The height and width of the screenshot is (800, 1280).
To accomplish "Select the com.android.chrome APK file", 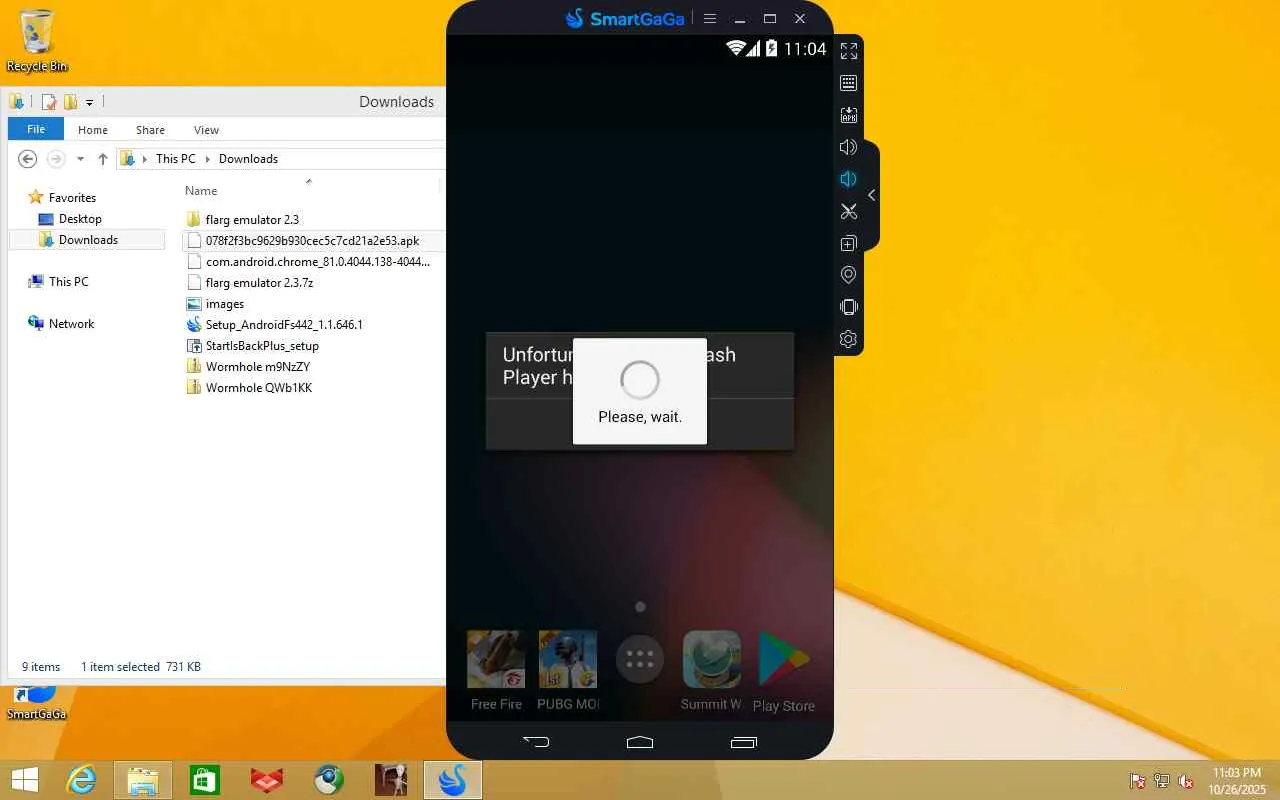I will coord(317,262).
